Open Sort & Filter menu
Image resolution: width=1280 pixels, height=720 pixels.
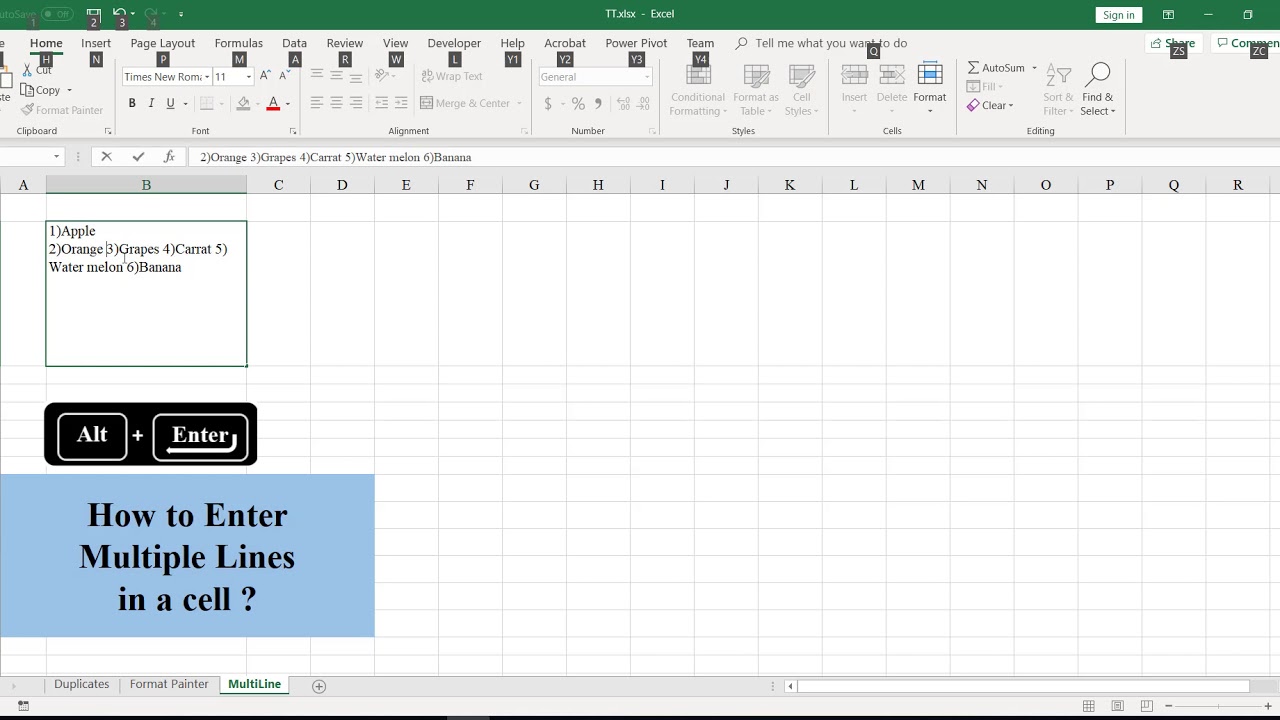coord(1058,90)
